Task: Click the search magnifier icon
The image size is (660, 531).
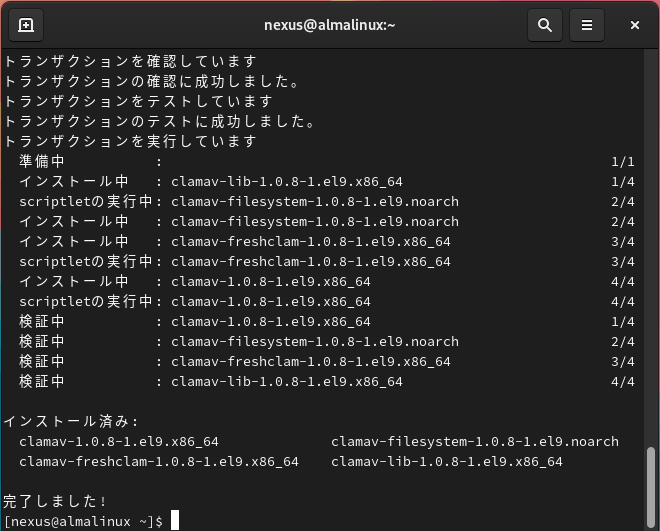Action: click(544, 26)
